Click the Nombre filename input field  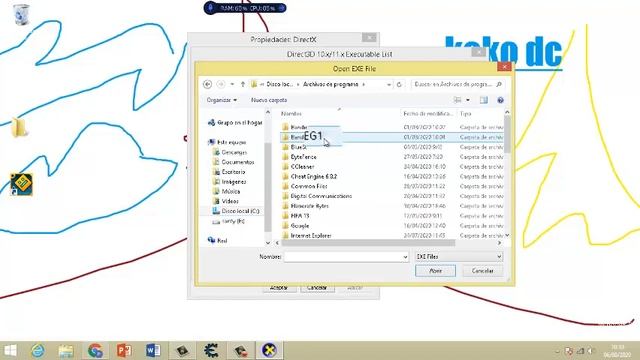pyautogui.click(x=343, y=257)
